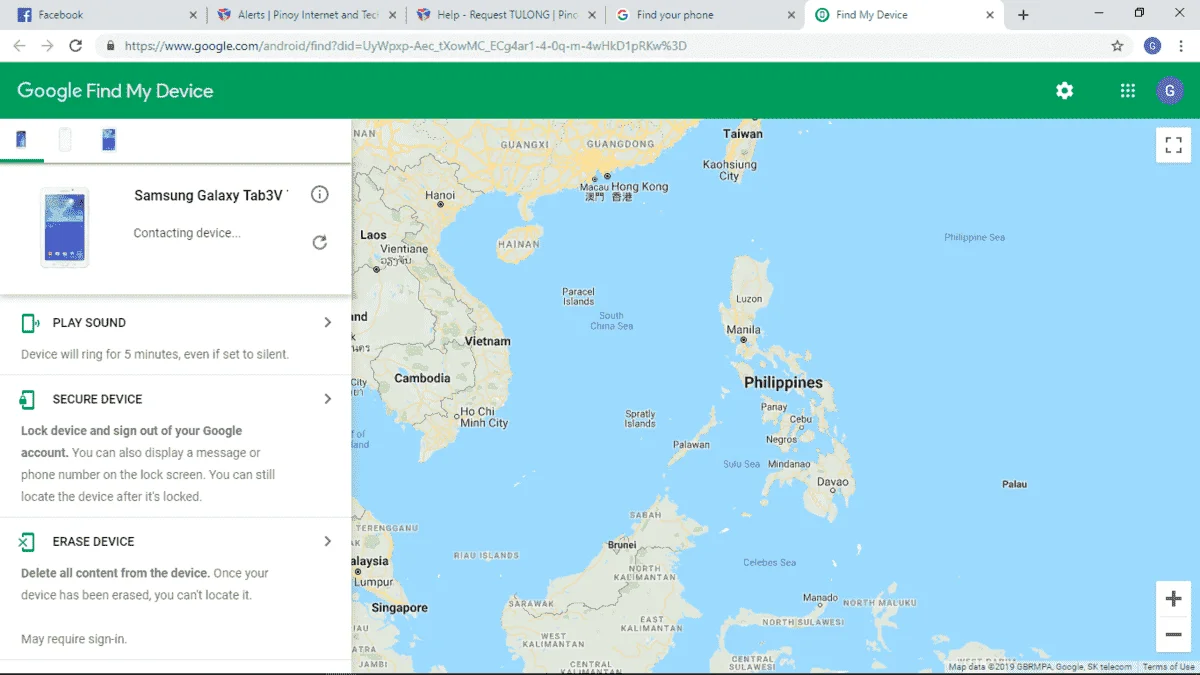Open Chrome three-dot menu
1200x675 pixels.
click(1180, 46)
